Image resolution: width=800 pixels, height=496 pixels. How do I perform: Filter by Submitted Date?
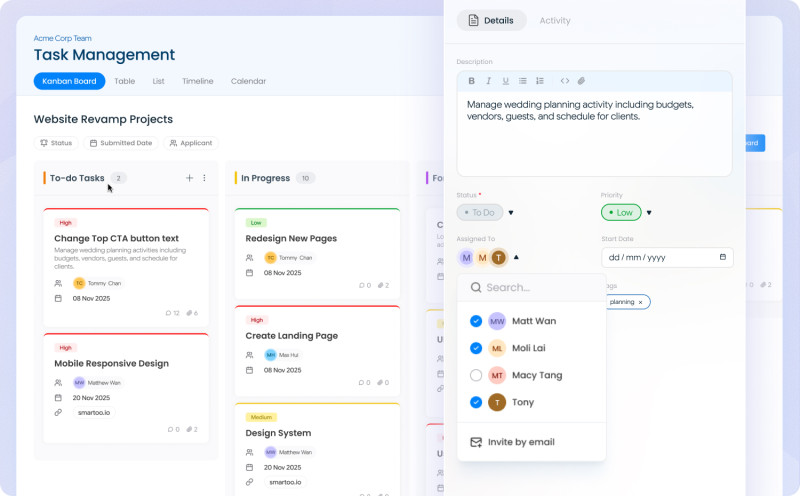click(x=121, y=143)
